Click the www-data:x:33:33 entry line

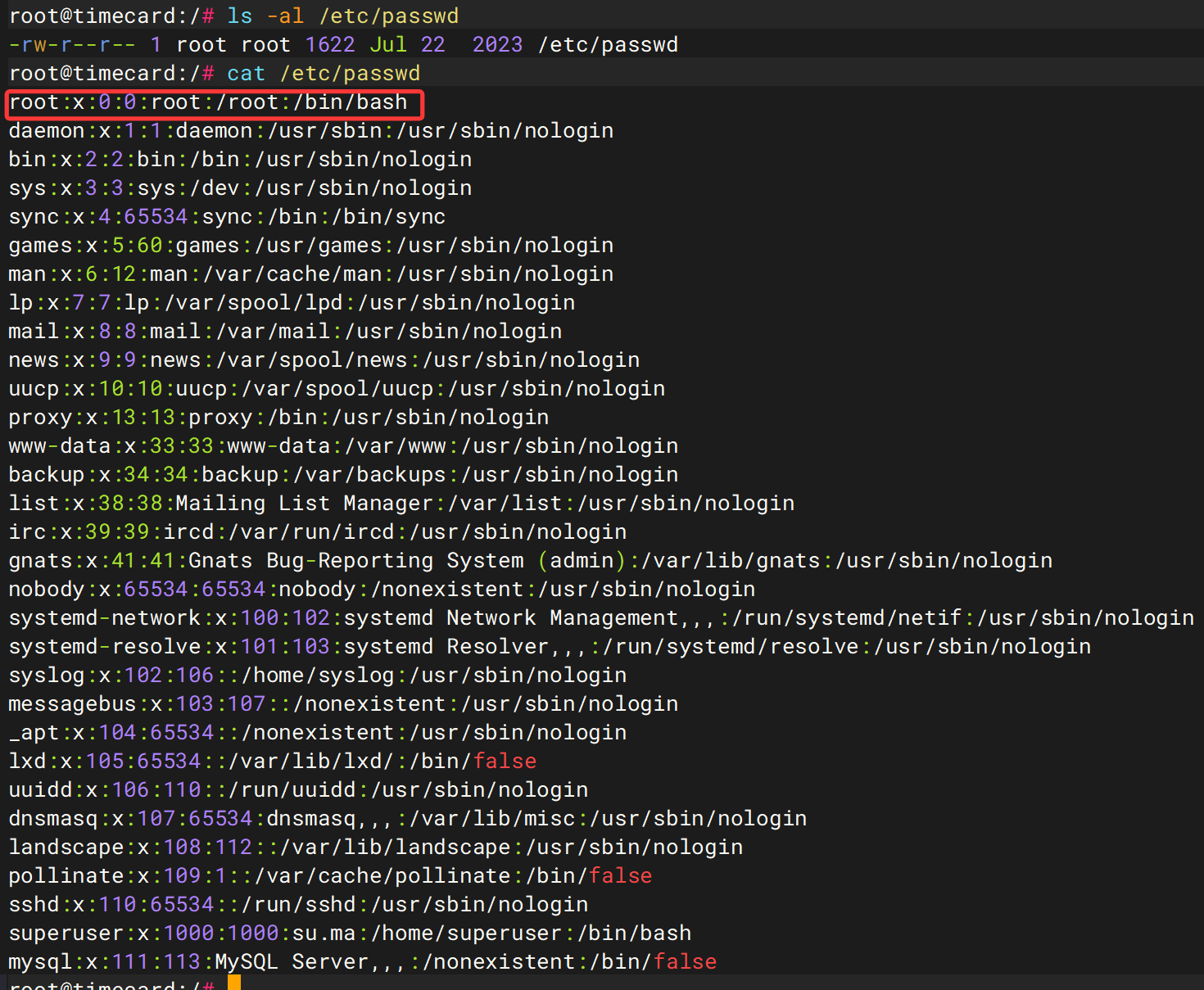[344, 445]
